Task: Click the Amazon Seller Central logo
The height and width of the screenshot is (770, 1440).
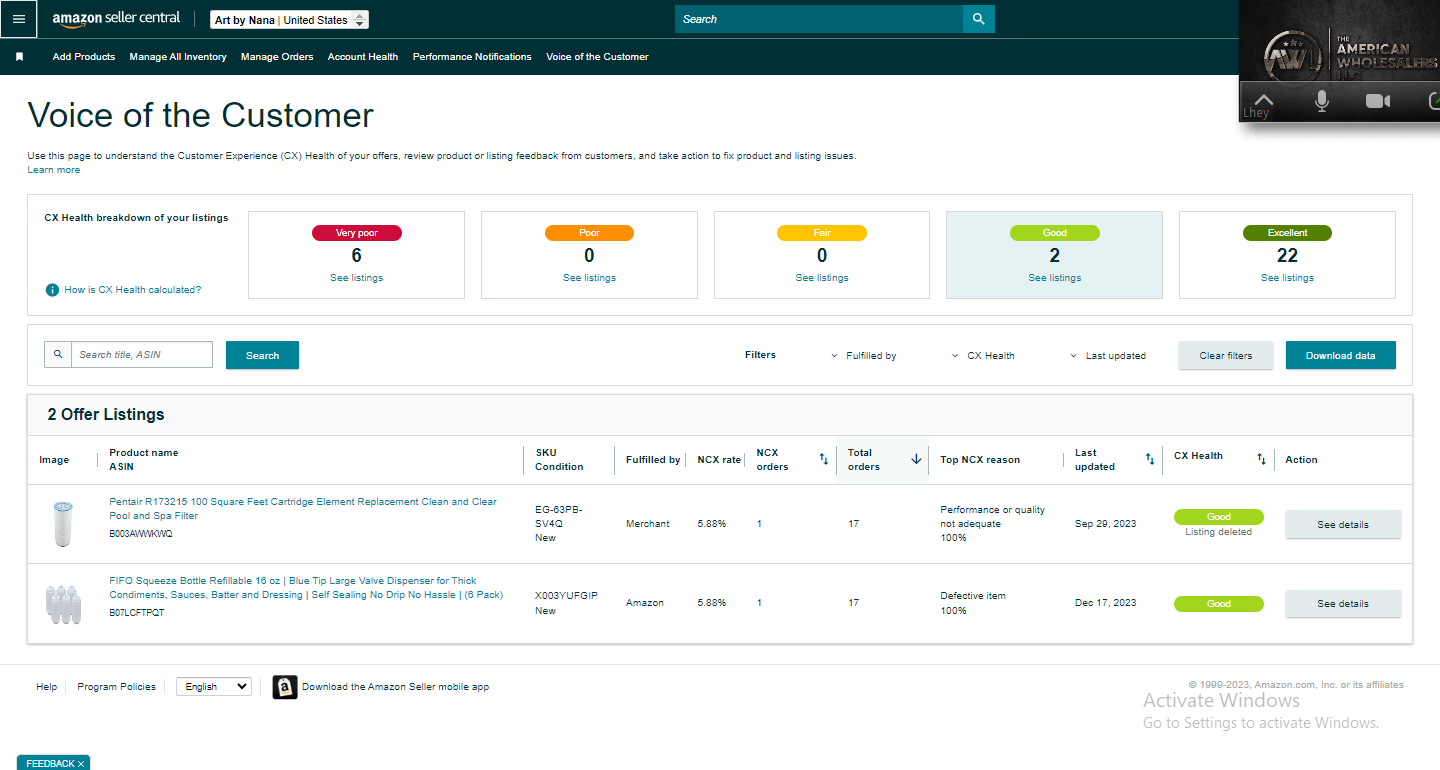Action: tap(116, 19)
